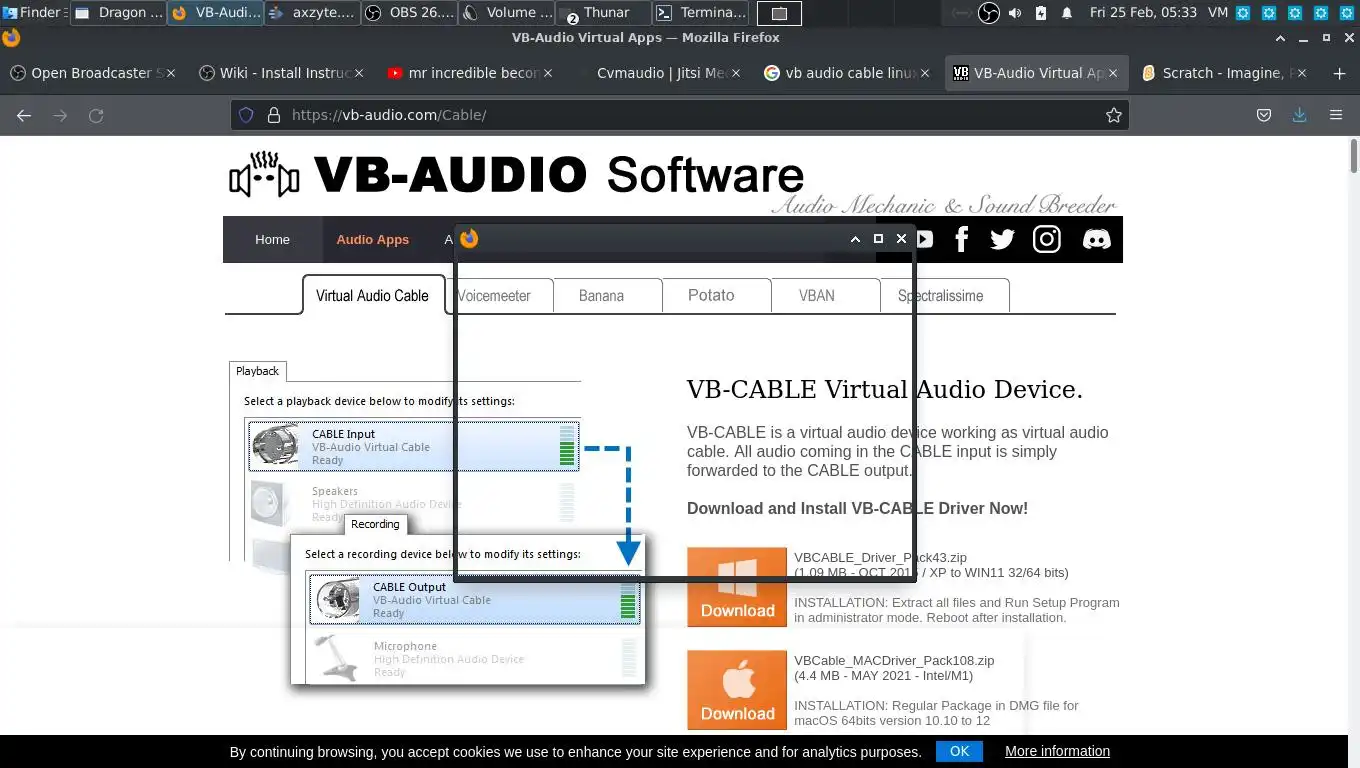The height and width of the screenshot is (768, 1360).
Task: Click the padlock site security icon
Action: 273,115
